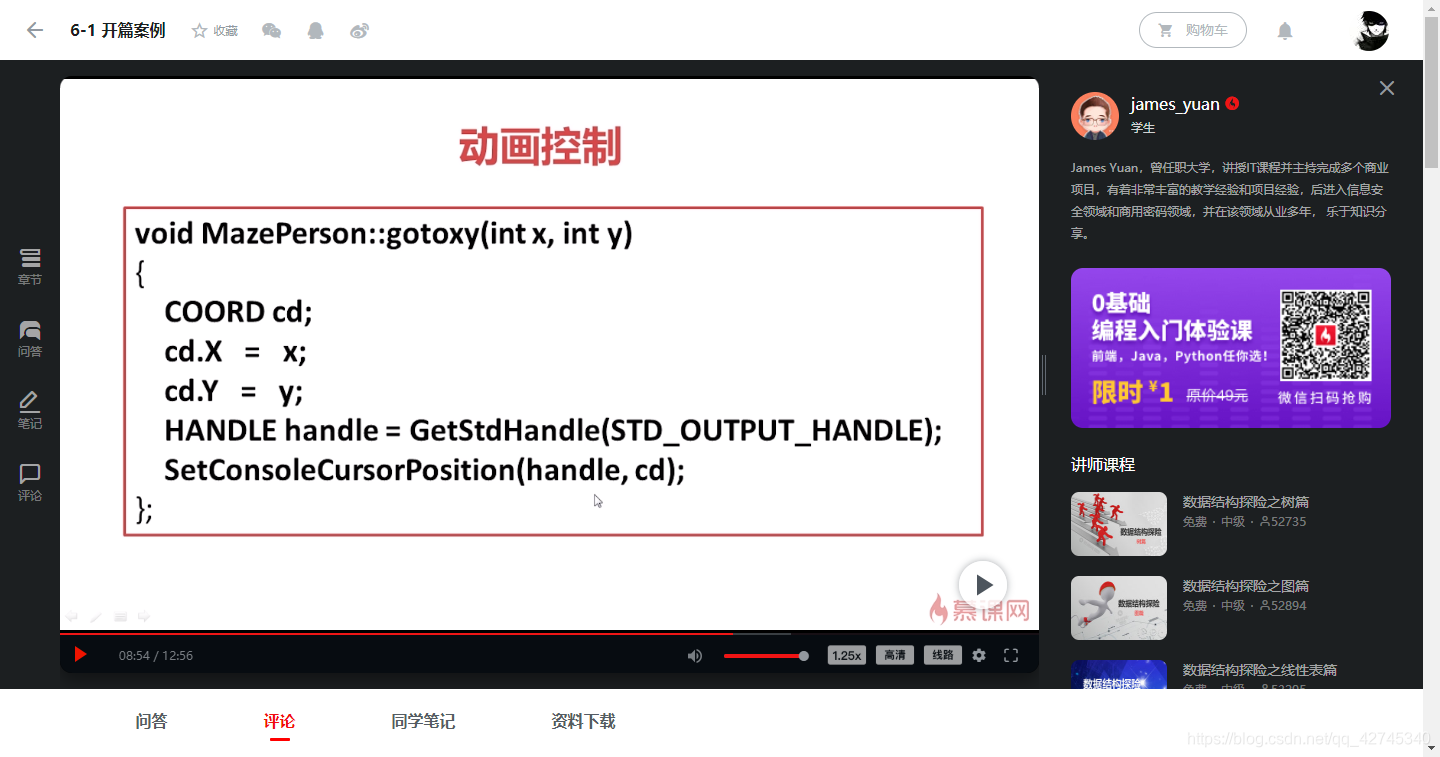Open 数据结构探险之树篇 course thumbnail
This screenshot has width=1440, height=757.
coord(1119,524)
